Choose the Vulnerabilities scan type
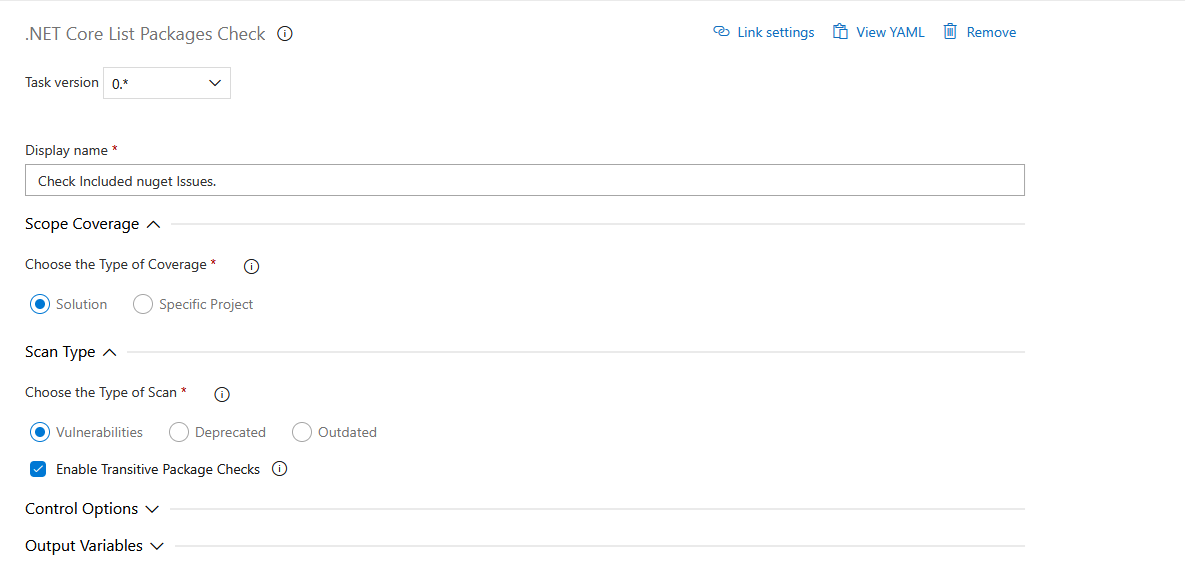This screenshot has height=567, width=1197. point(40,432)
